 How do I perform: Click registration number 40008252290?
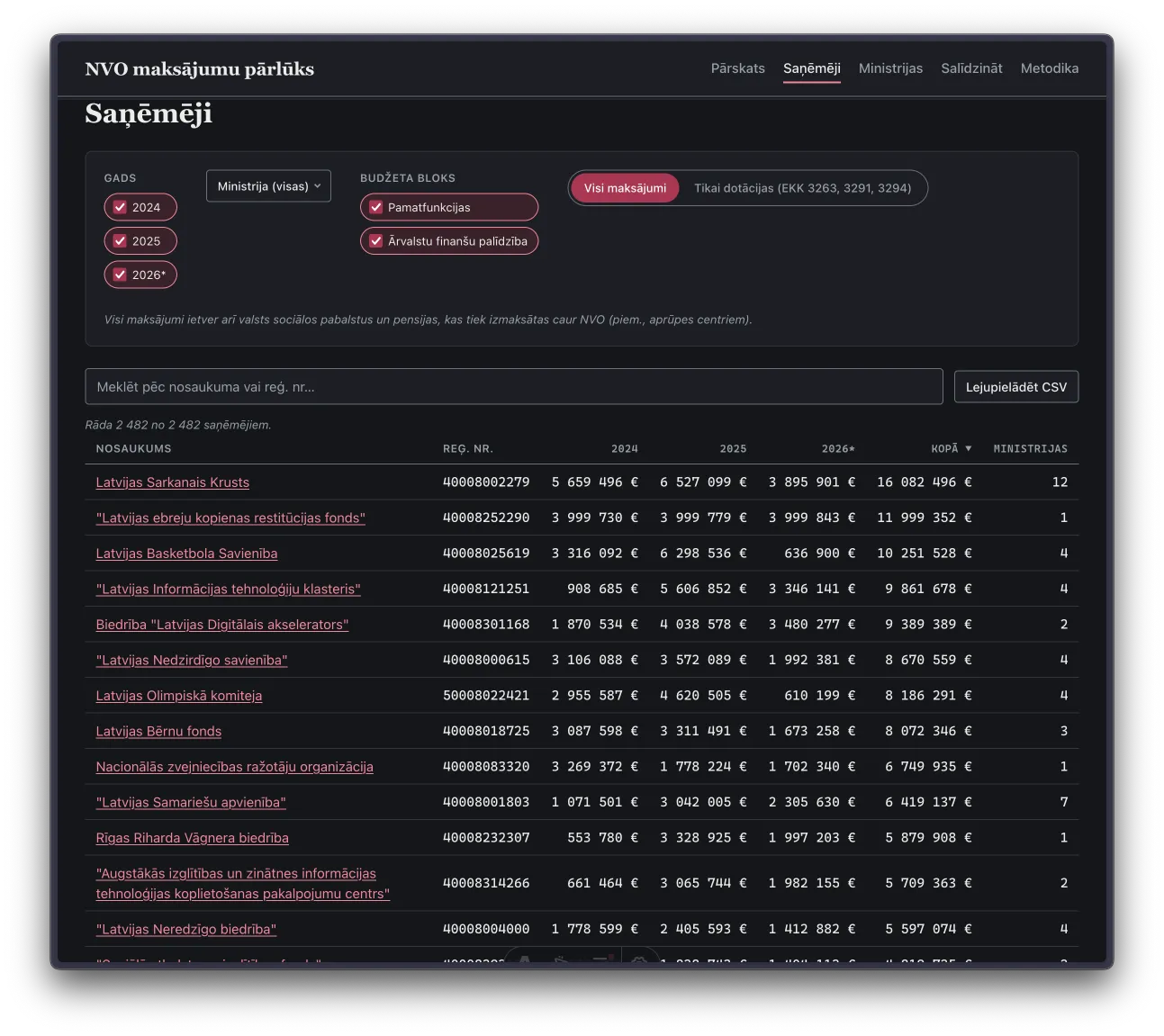click(486, 518)
